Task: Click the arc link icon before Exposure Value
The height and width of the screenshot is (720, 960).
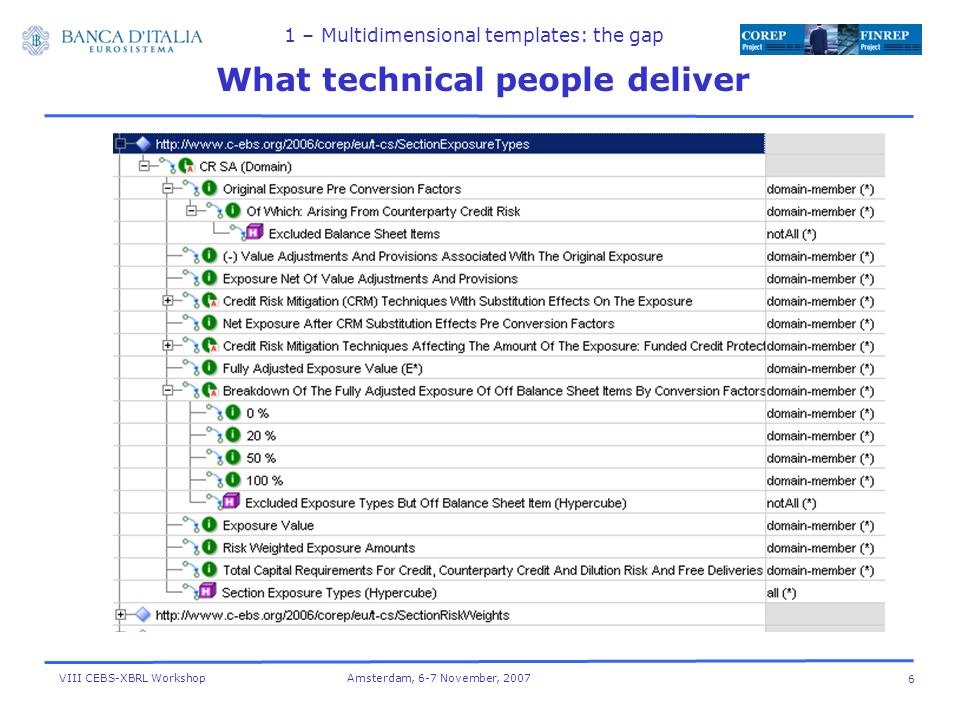Action: (191, 524)
